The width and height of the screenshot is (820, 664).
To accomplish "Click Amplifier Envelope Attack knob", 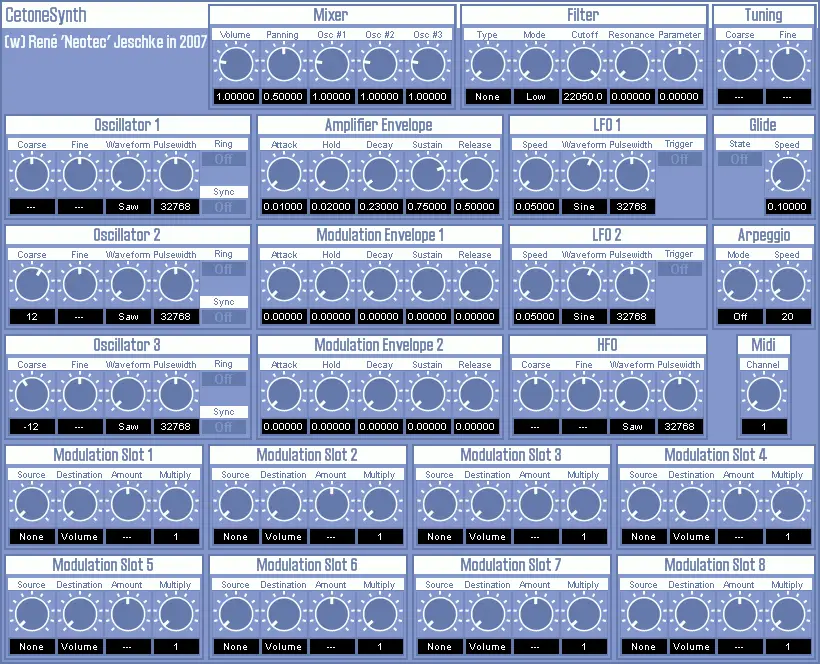I will click(x=283, y=174).
